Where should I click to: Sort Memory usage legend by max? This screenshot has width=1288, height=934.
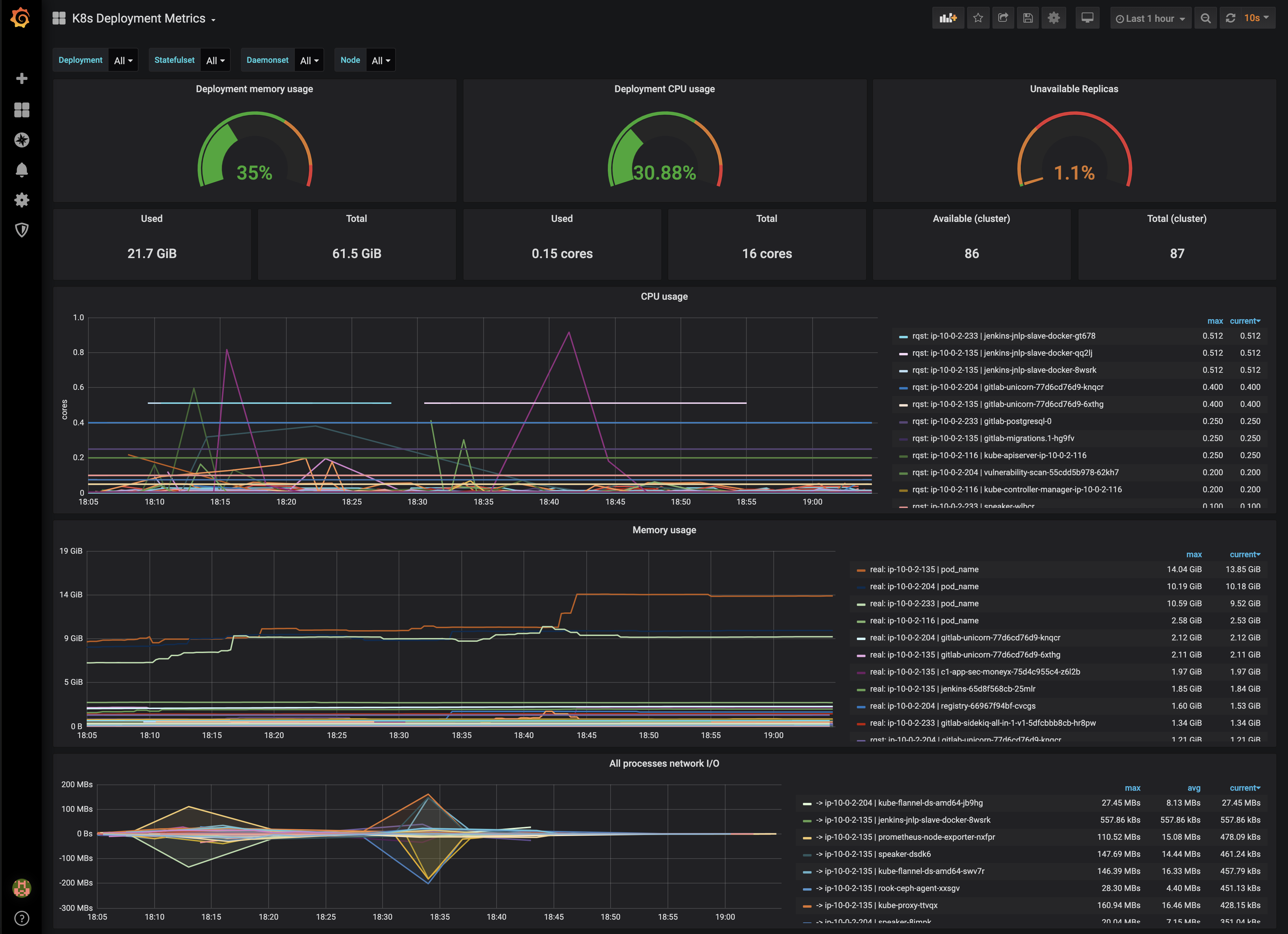(x=1194, y=554)
